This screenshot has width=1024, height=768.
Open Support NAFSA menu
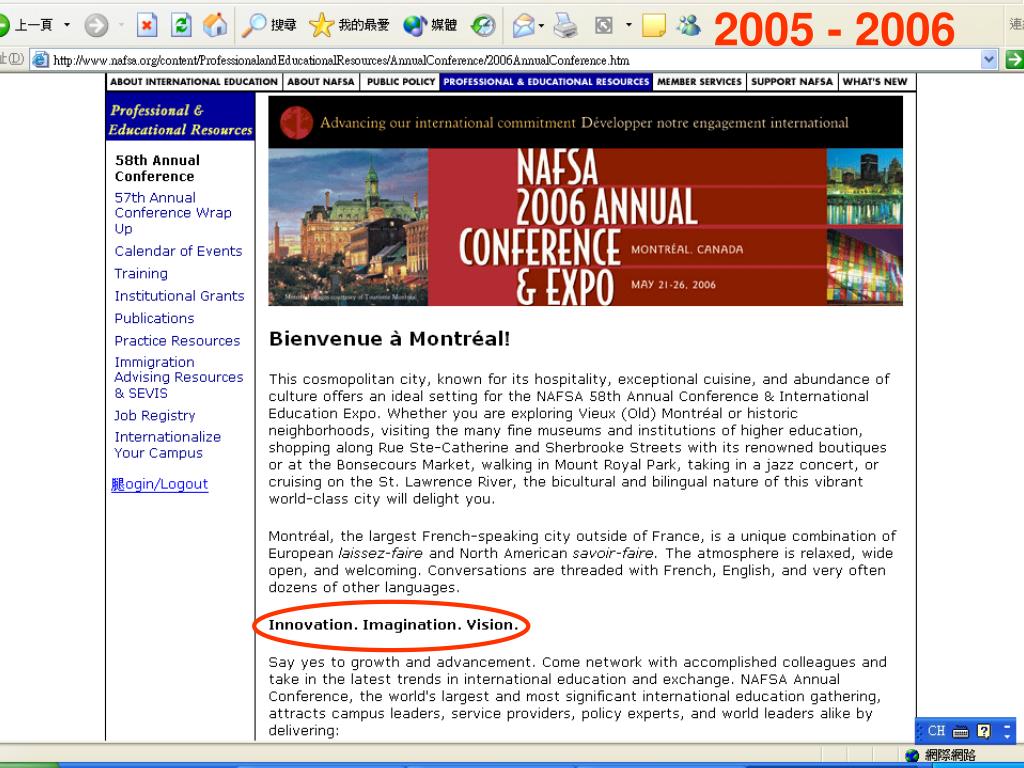point(792,82)
